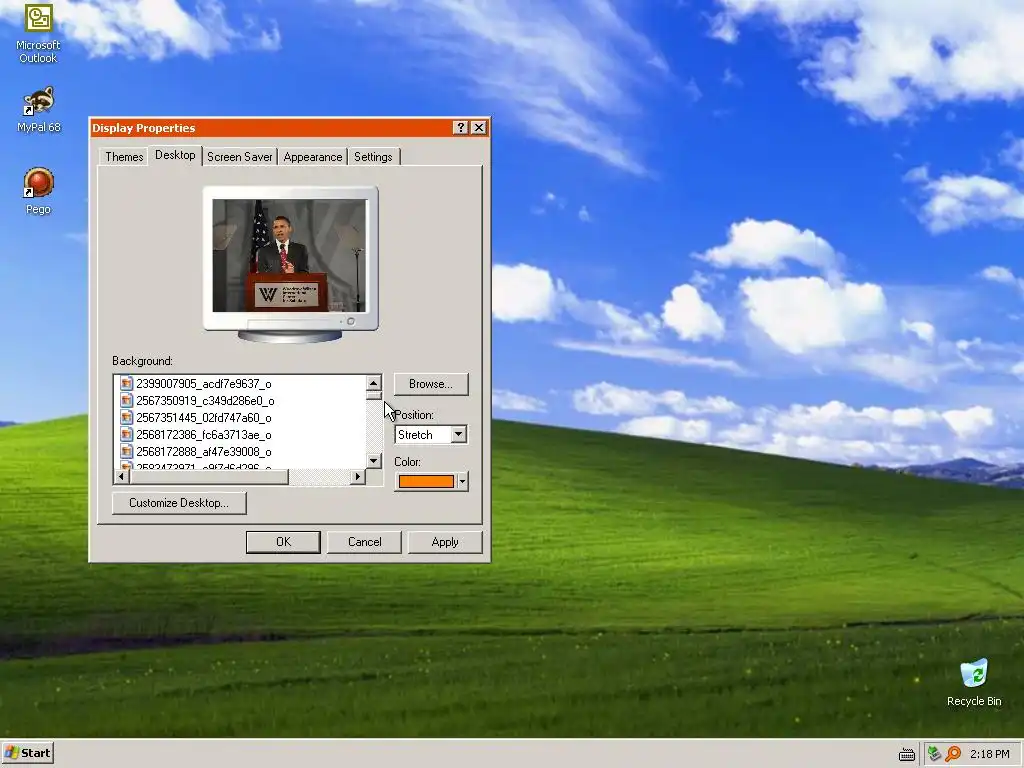The height and width of the screenshot is (768, 1024).
Task: Click the image icon beside 2567350919_c349d286e0_o
Action: 127,400
